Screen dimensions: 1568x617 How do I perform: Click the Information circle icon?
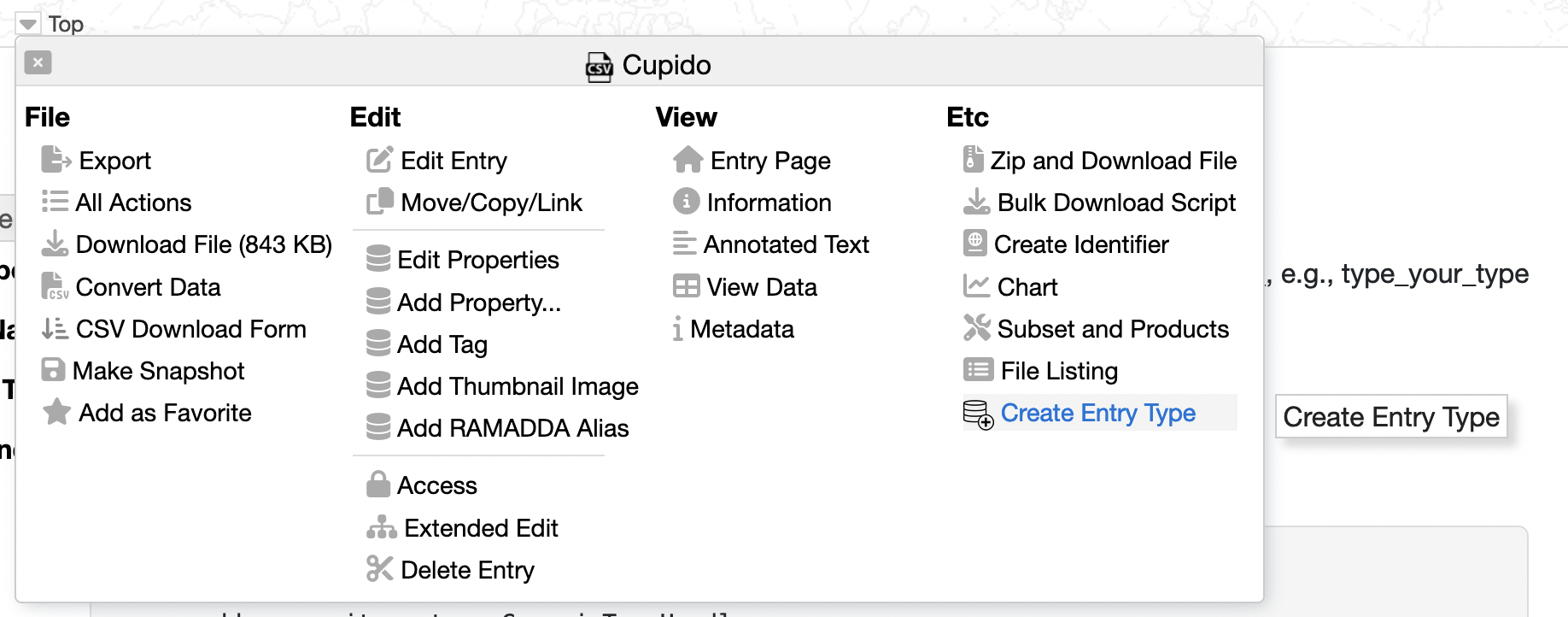click(686, 201)
